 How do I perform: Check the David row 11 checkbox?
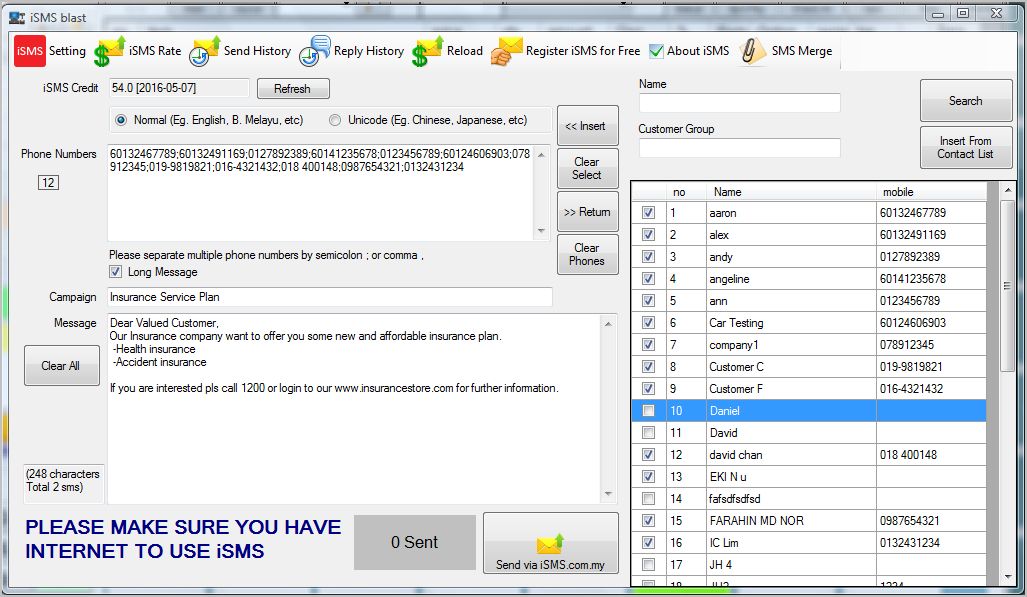coord(648,433)
